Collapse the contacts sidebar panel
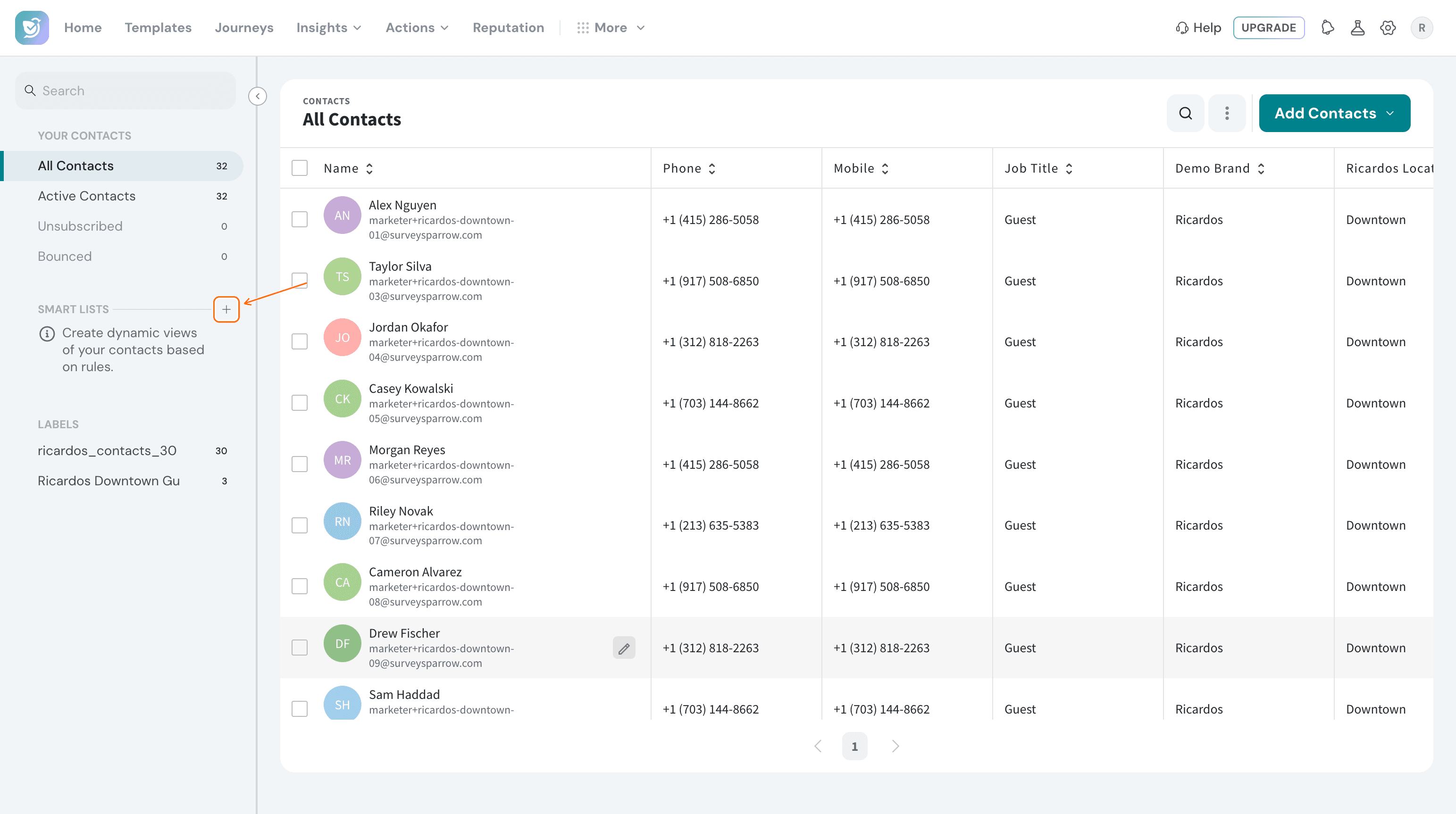The image size is (1456, 814). pos(258,97)
